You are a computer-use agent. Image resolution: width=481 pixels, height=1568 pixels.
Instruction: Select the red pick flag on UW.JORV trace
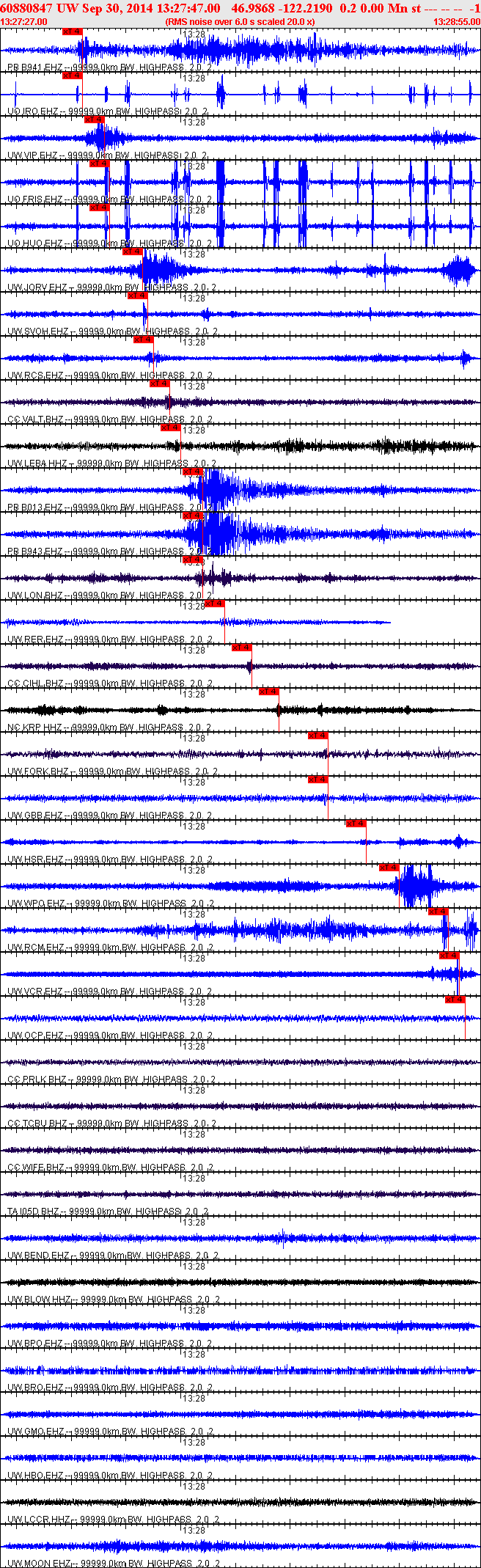pyautogui.click(x=133, y=252)
